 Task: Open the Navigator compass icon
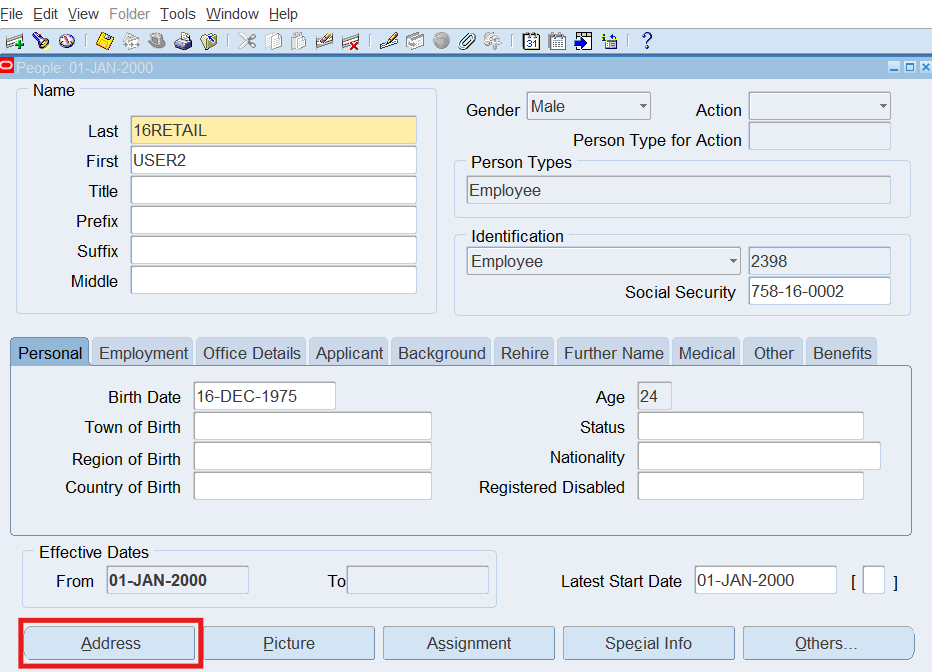[x=67, y=41]
